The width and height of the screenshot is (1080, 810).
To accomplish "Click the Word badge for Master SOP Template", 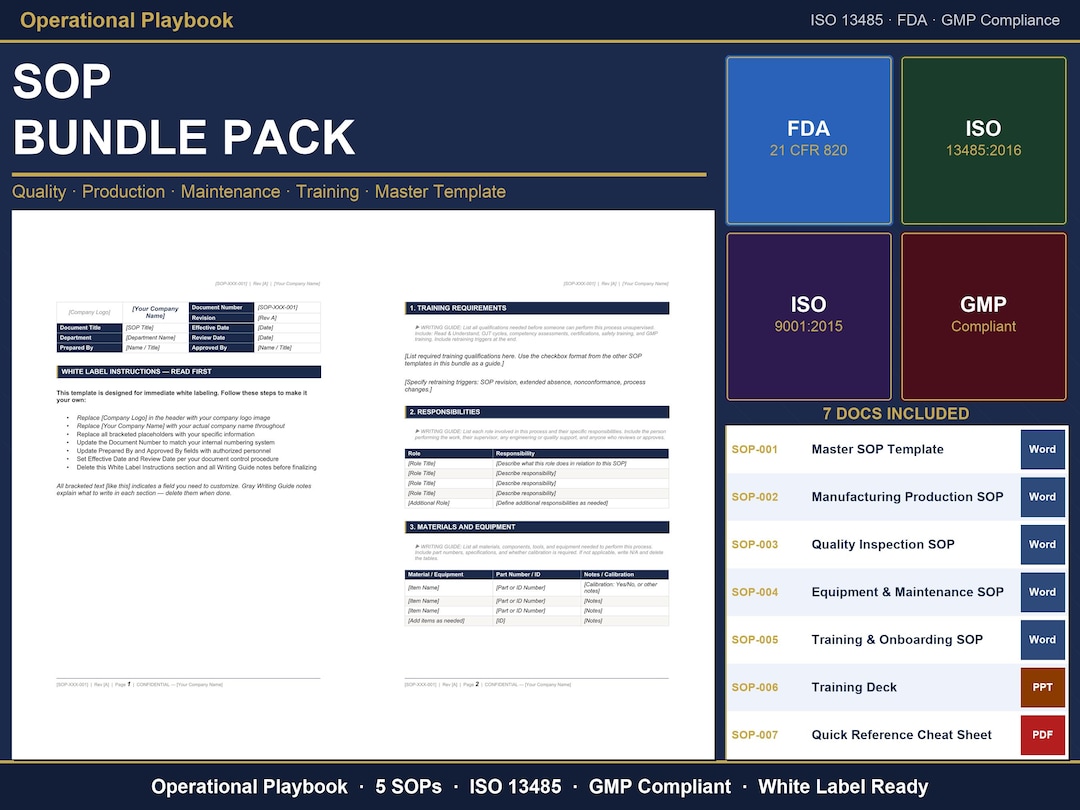I will click(x=1042, y=449).
